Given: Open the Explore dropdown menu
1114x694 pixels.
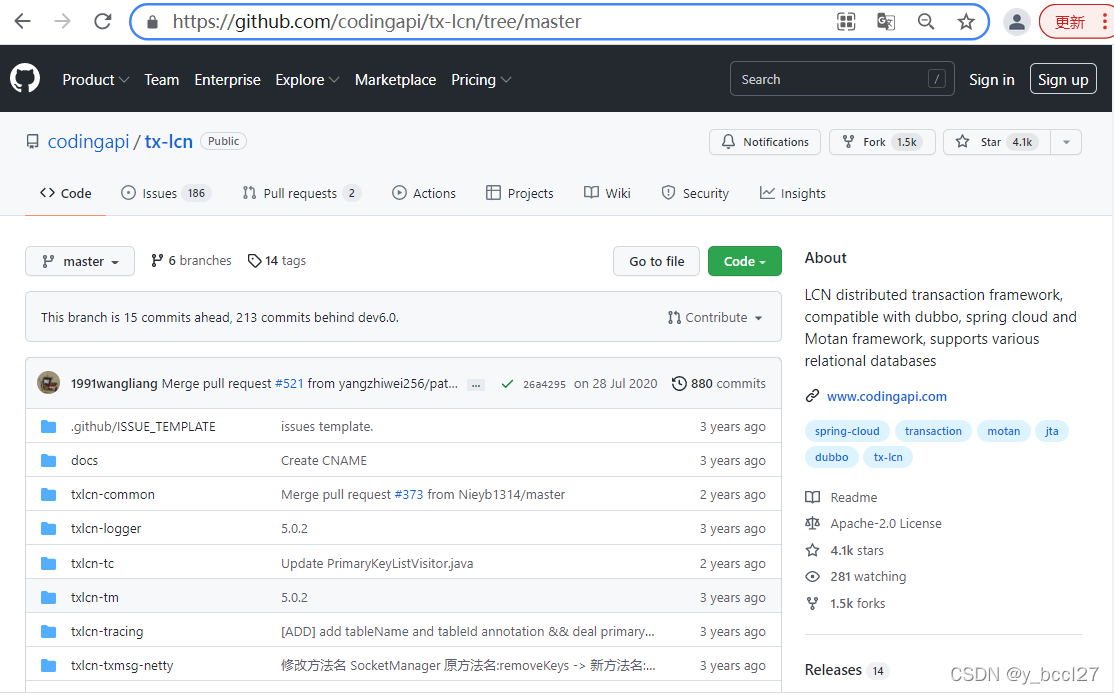Looking at the screenshot, I should tap(307, 80).
